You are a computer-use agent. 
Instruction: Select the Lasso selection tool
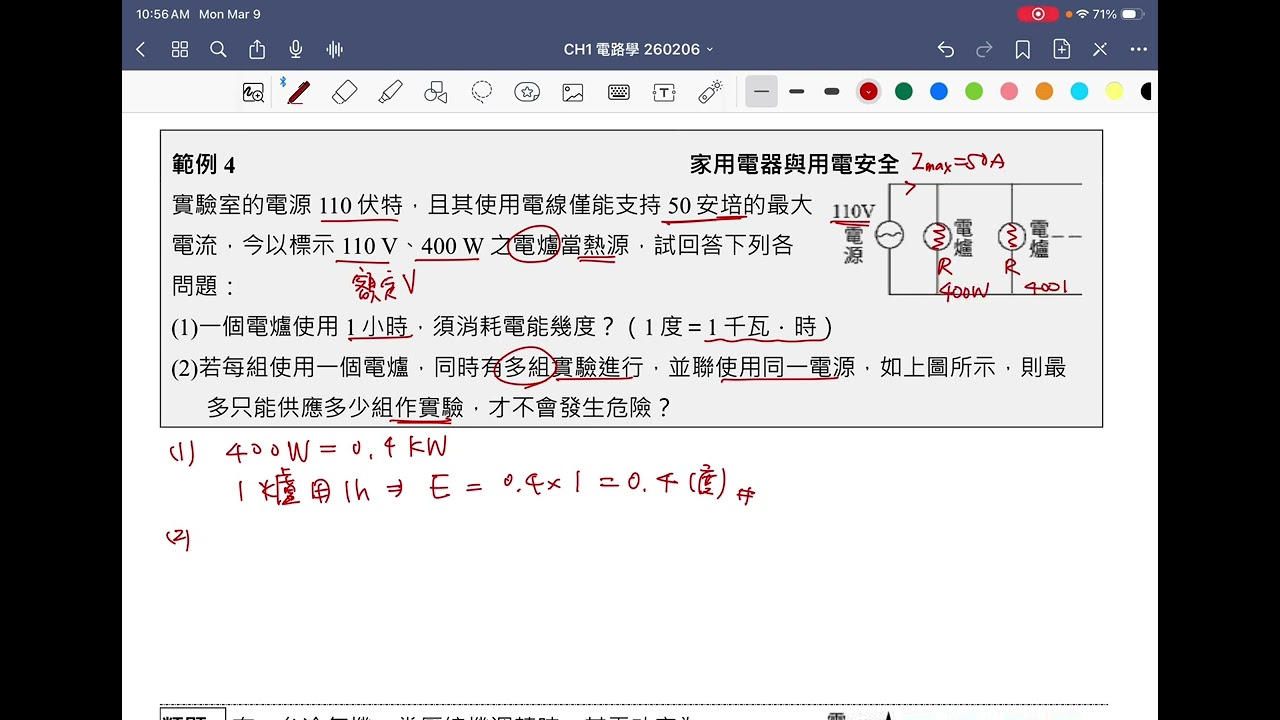pyautogui.click(x=482, y=92)
